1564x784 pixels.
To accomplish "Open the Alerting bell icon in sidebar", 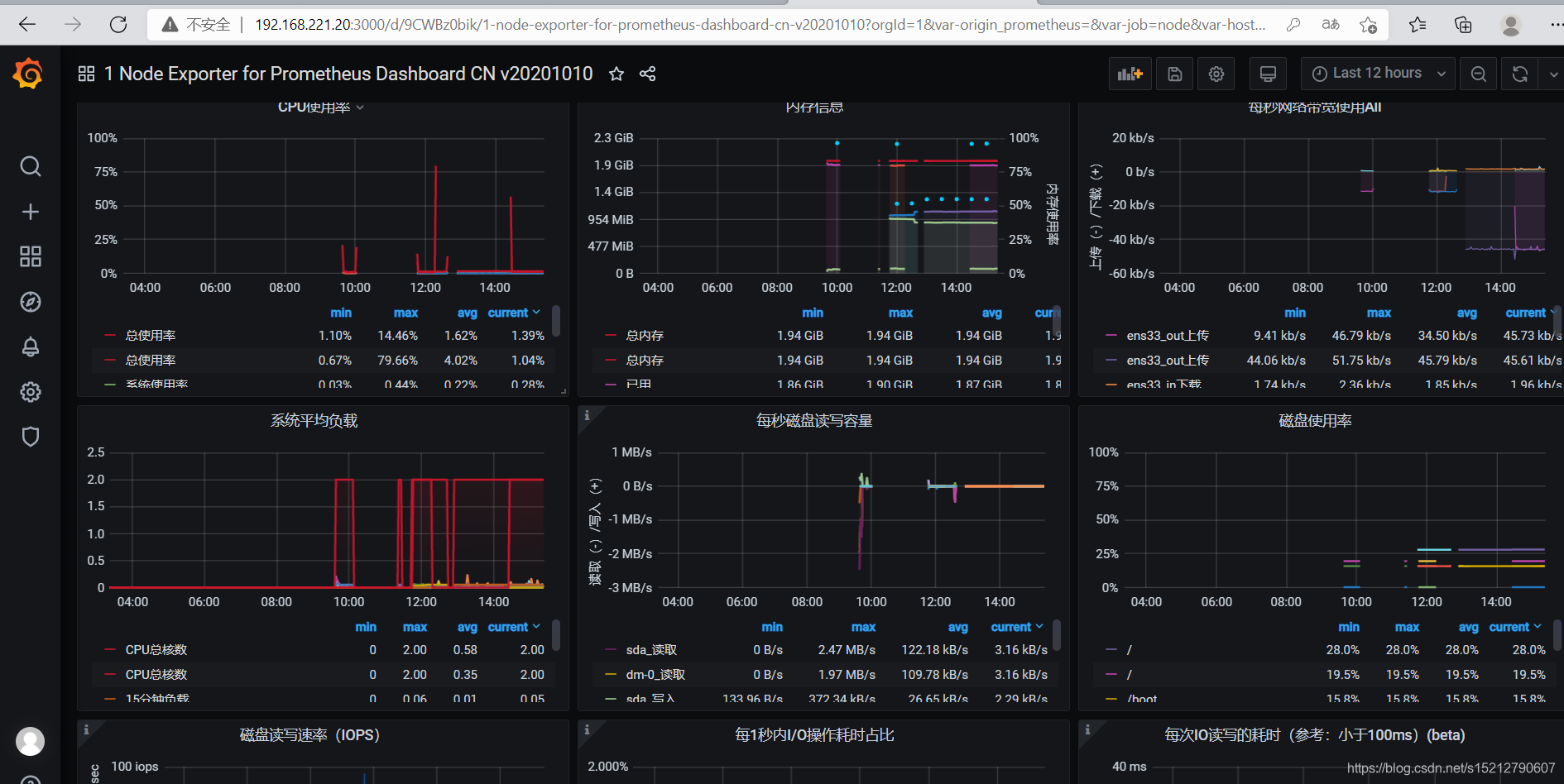I will (x=31, y=347).
